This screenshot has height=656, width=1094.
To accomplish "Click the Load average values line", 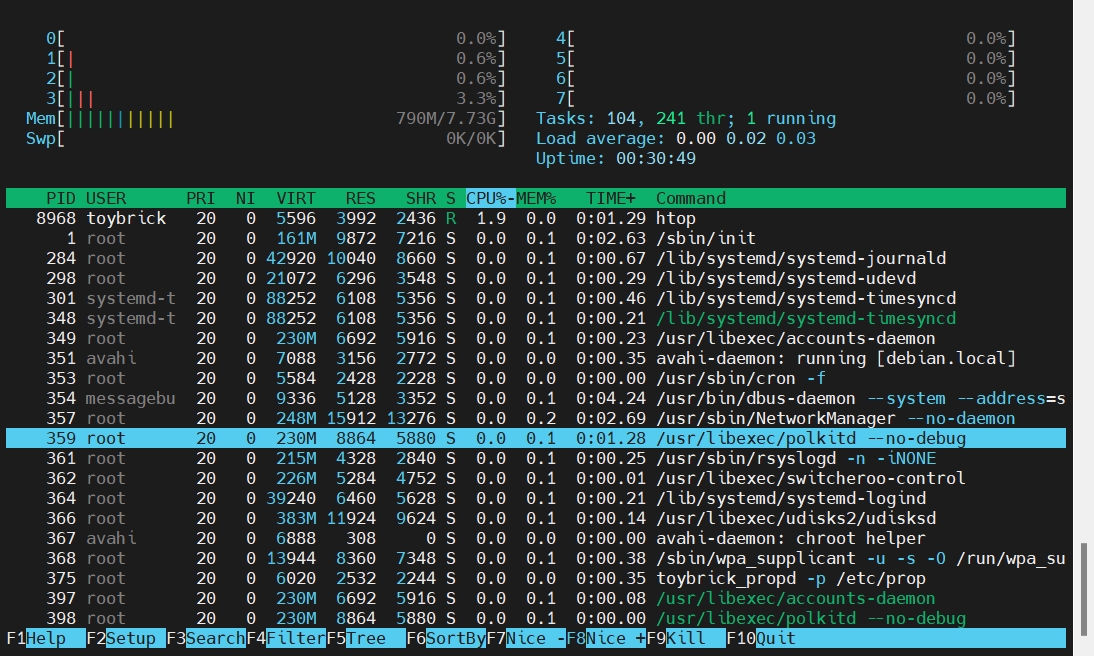I will tap(675, 138).
